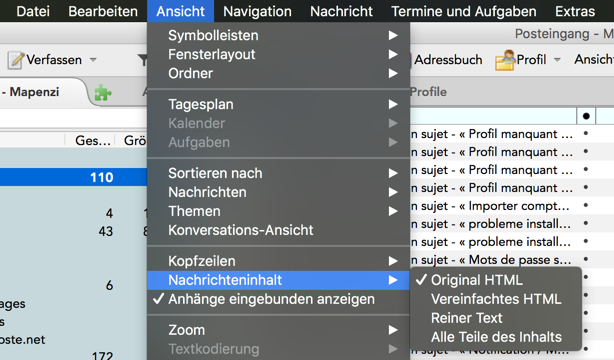
Task: Select Vereinfachtes HTML option
Action: tap(496, 299)
